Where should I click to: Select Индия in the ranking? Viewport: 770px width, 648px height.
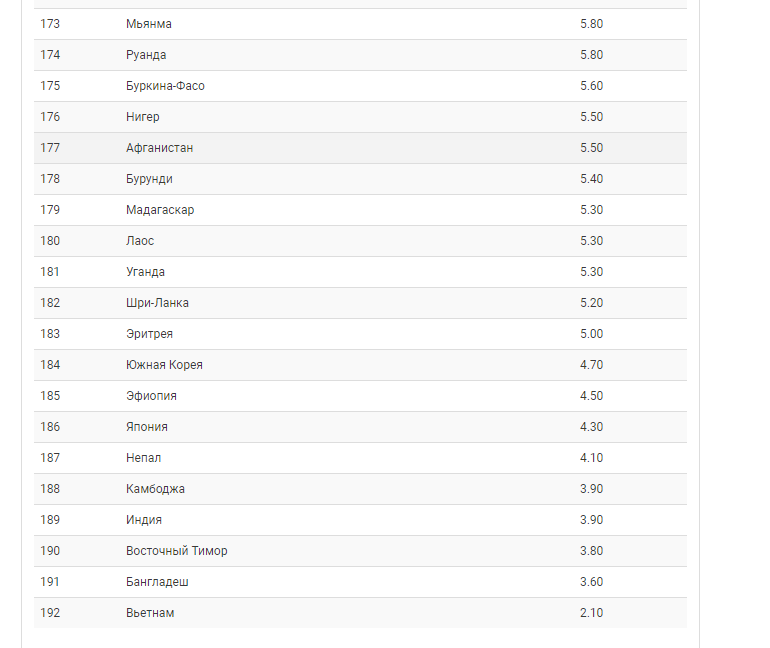pos(144,520)
